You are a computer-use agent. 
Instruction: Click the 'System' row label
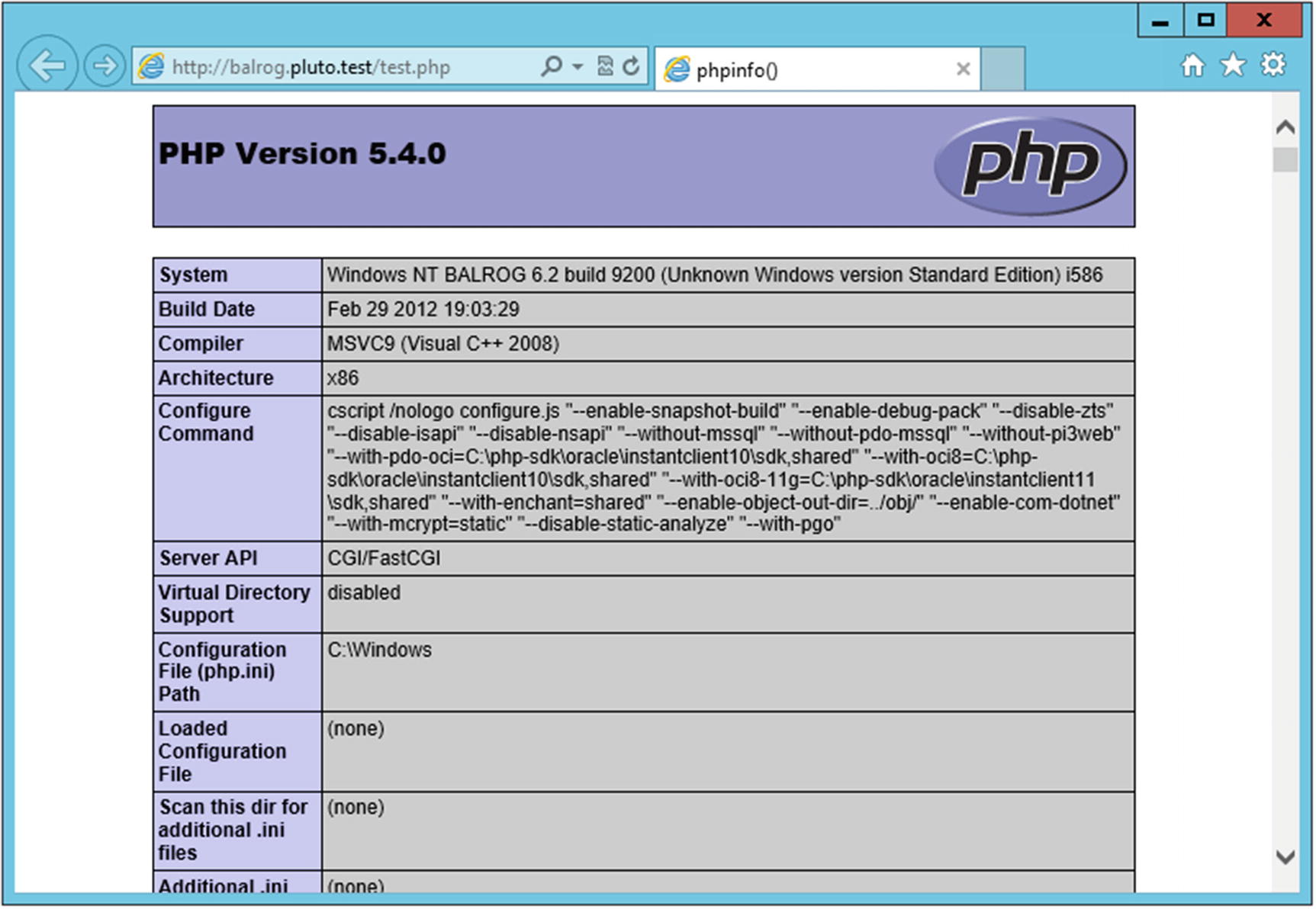pos(193,275)
